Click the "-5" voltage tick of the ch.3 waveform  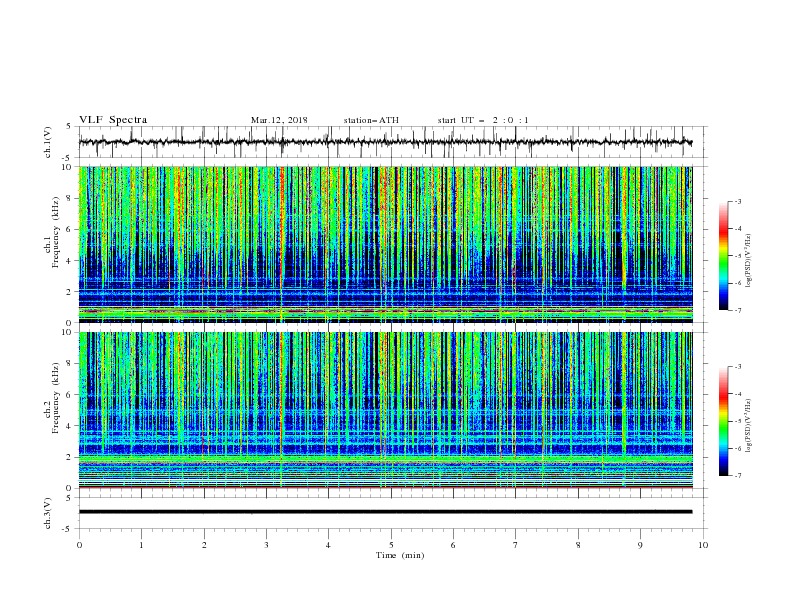(68, 529)
